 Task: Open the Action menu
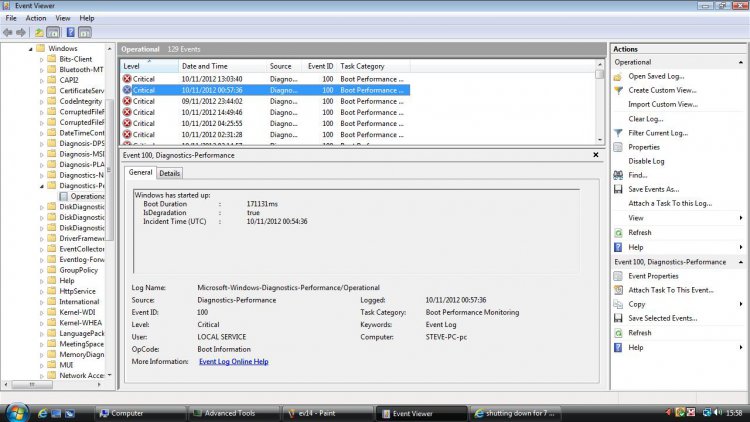click(x=36, y=18)
